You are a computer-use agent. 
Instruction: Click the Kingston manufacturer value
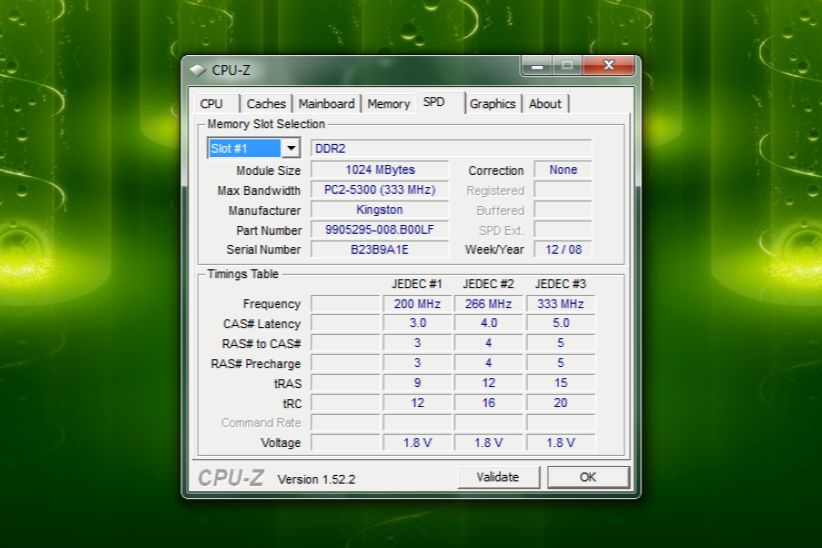click(x=380, y=210)
